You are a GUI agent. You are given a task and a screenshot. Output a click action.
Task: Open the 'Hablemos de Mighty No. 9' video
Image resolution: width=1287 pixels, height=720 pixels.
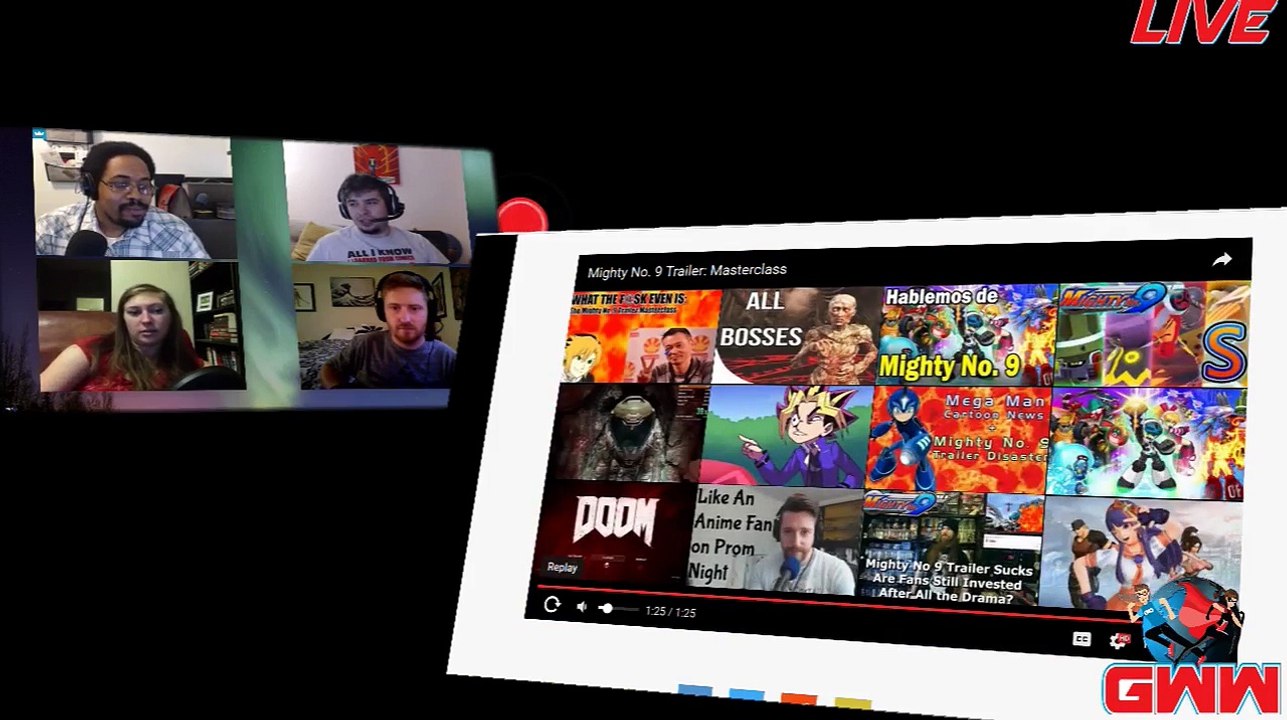click(967, 336)
